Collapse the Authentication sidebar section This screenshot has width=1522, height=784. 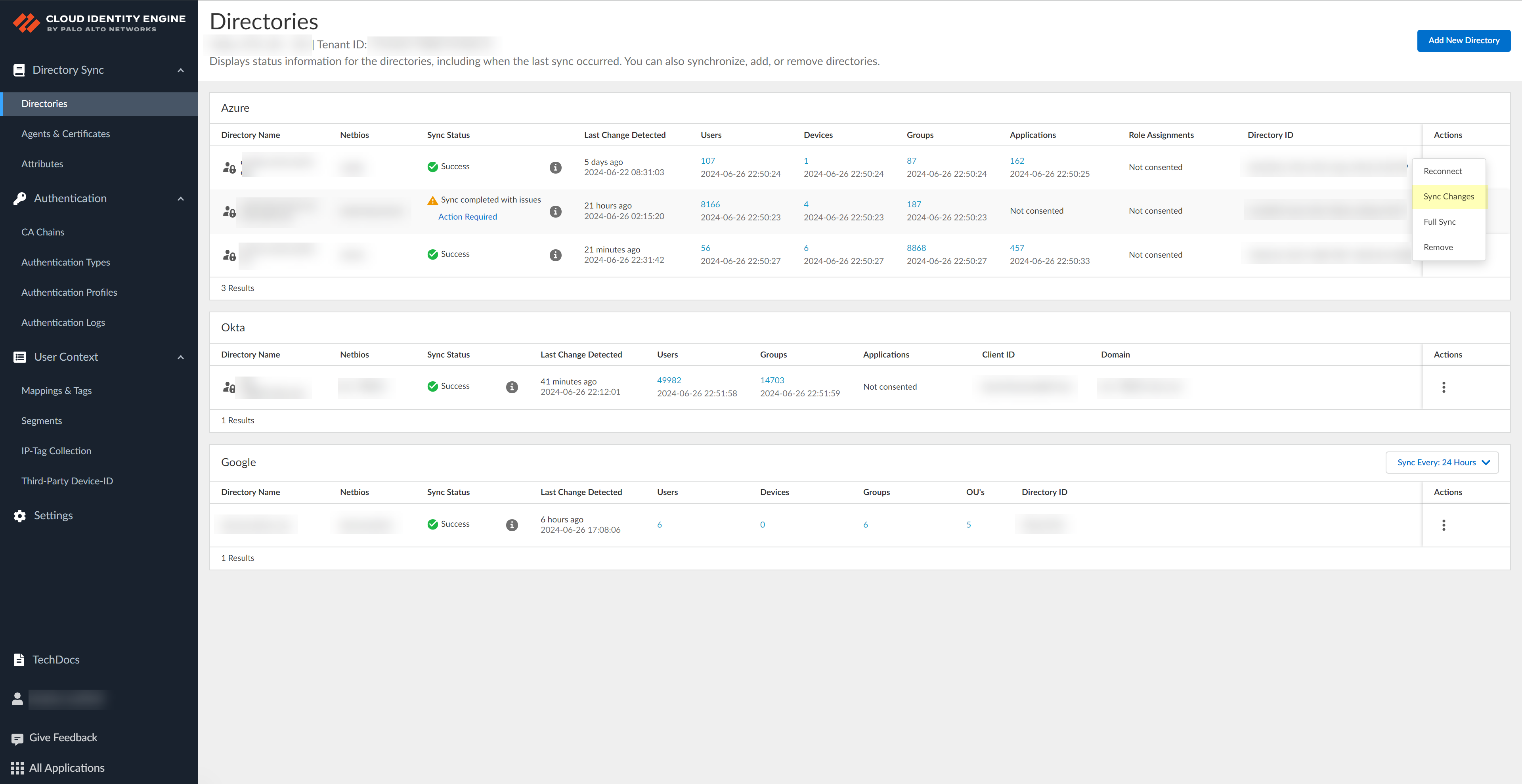pos(181,199)
